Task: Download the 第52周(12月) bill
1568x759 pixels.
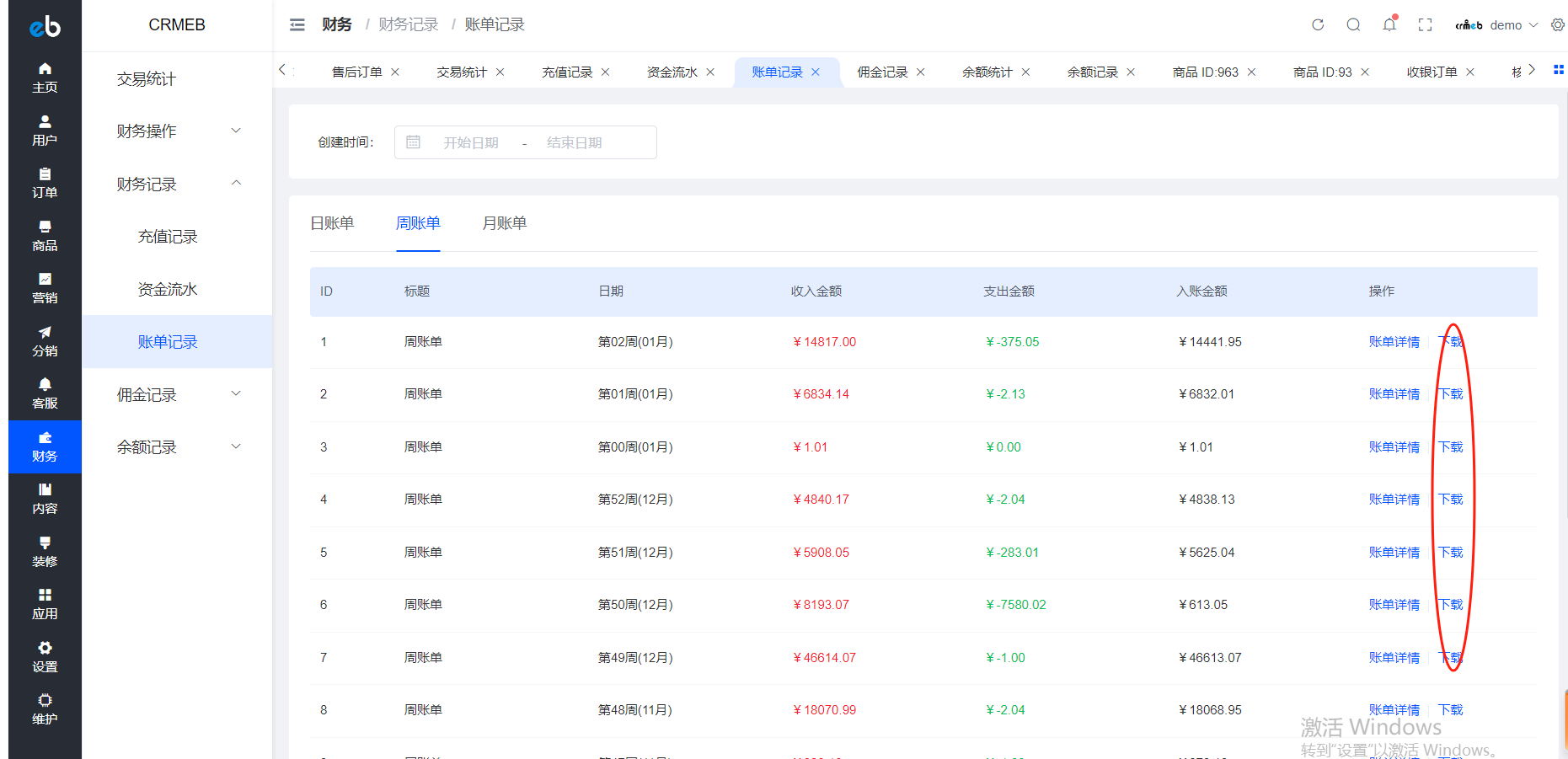Action: click(1451, 500)
